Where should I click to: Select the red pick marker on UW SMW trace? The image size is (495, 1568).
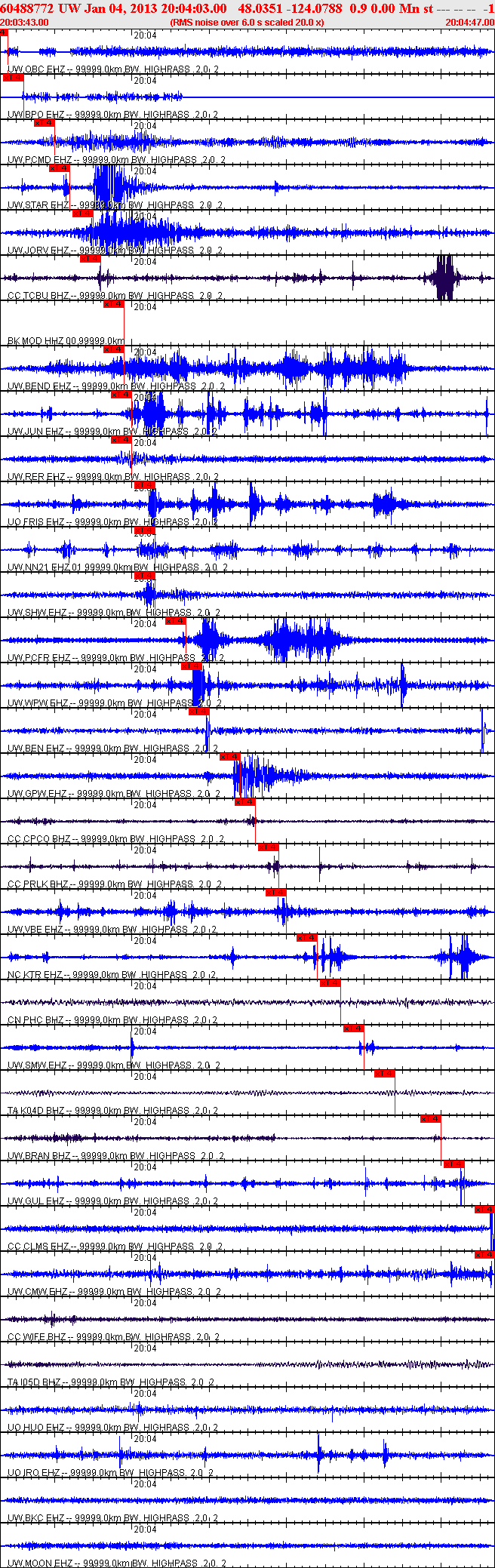coord(353,1028)
